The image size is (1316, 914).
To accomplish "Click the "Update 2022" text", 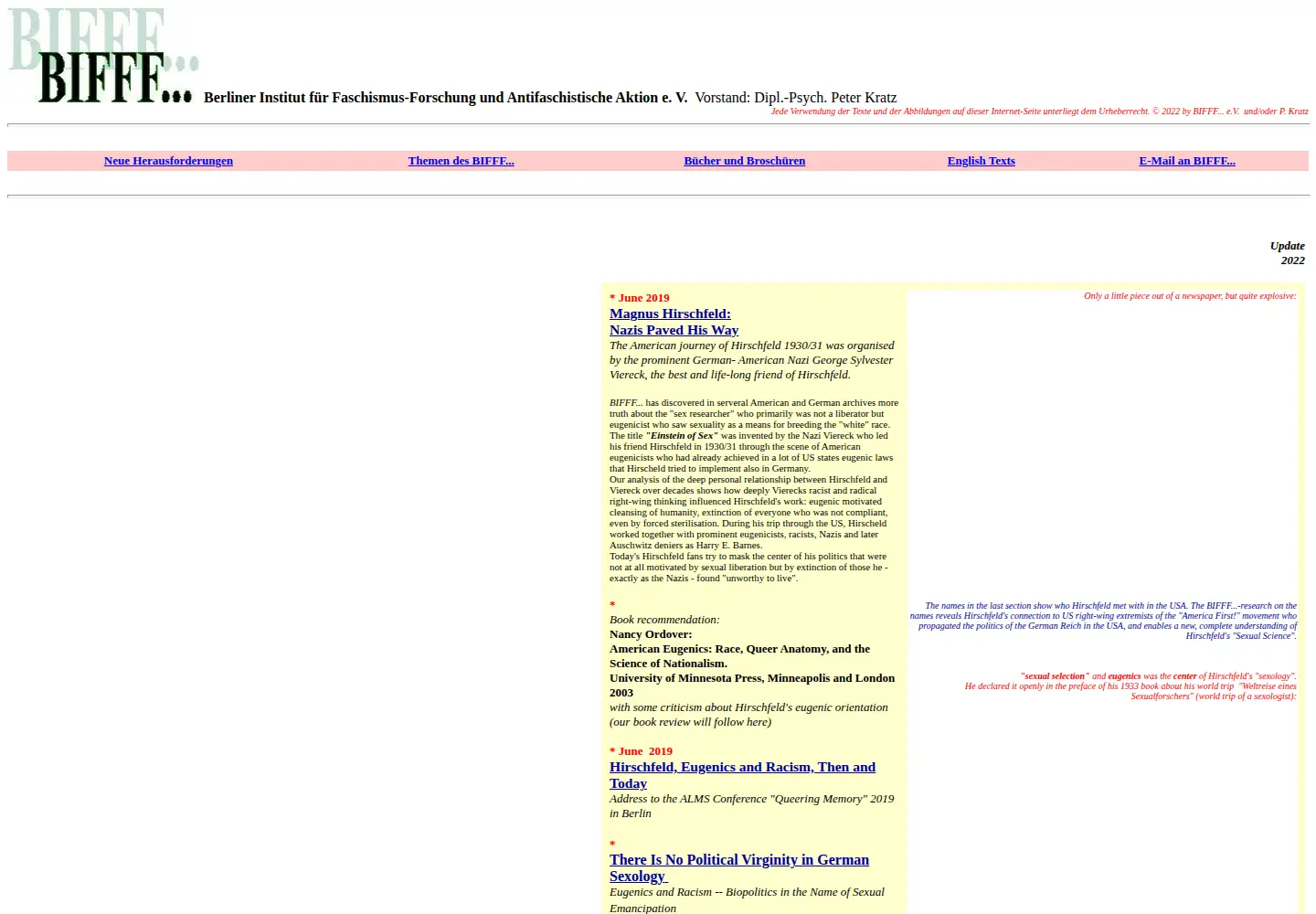I will point(1287,253).
